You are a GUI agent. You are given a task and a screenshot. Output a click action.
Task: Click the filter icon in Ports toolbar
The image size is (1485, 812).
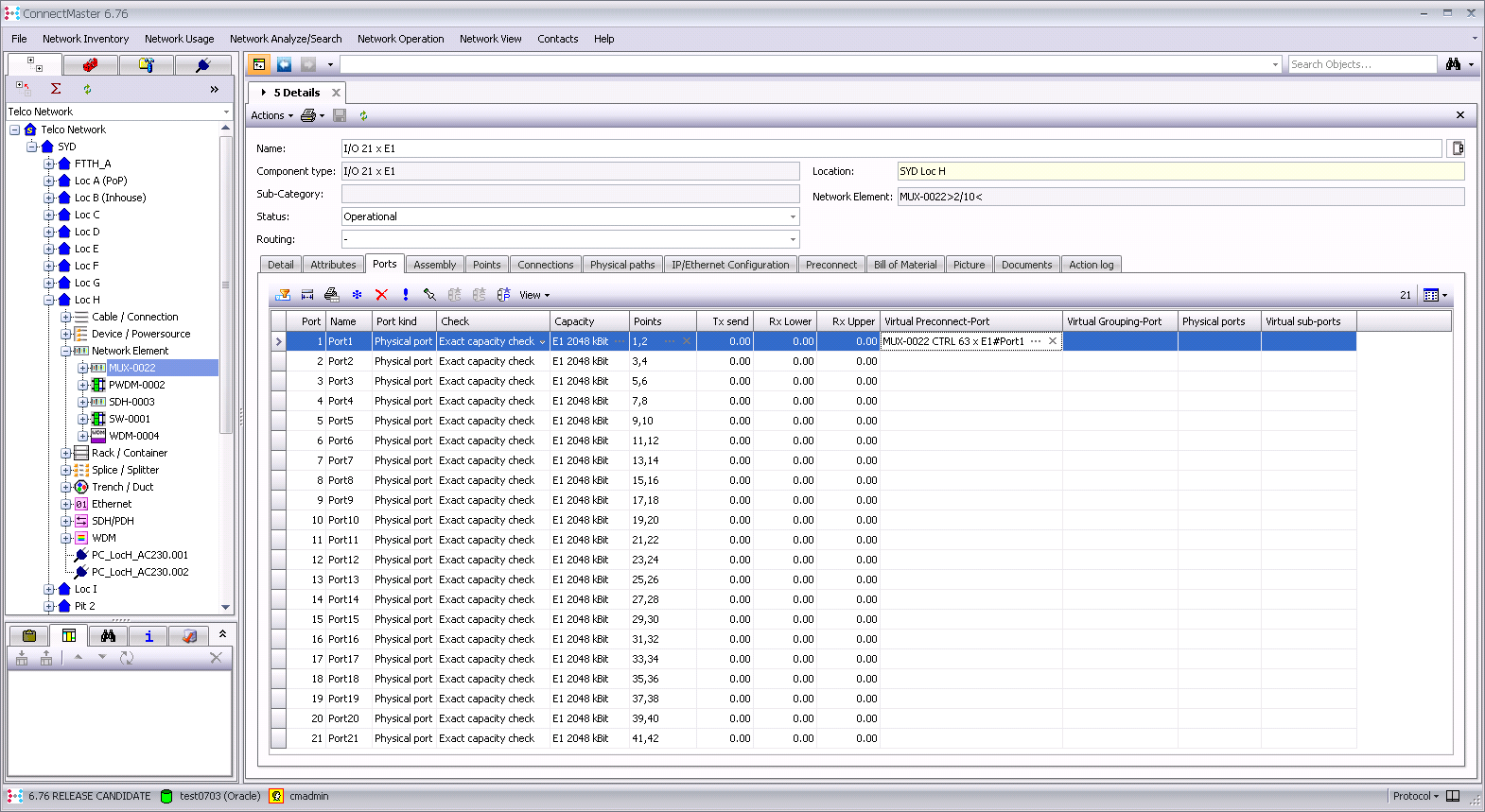tap(283, 295)
